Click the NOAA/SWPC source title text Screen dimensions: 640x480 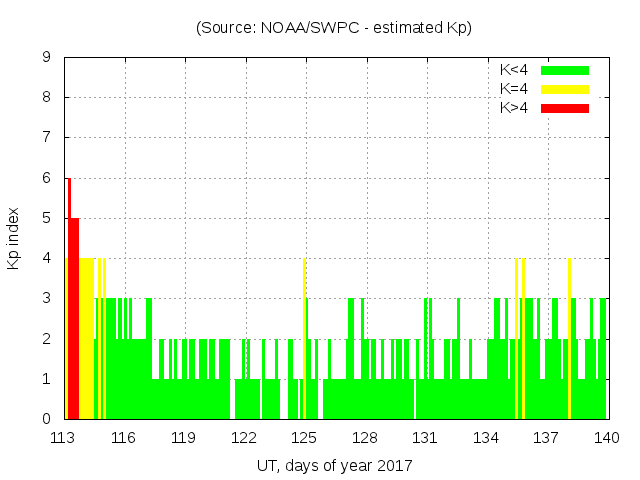point(334,28)
